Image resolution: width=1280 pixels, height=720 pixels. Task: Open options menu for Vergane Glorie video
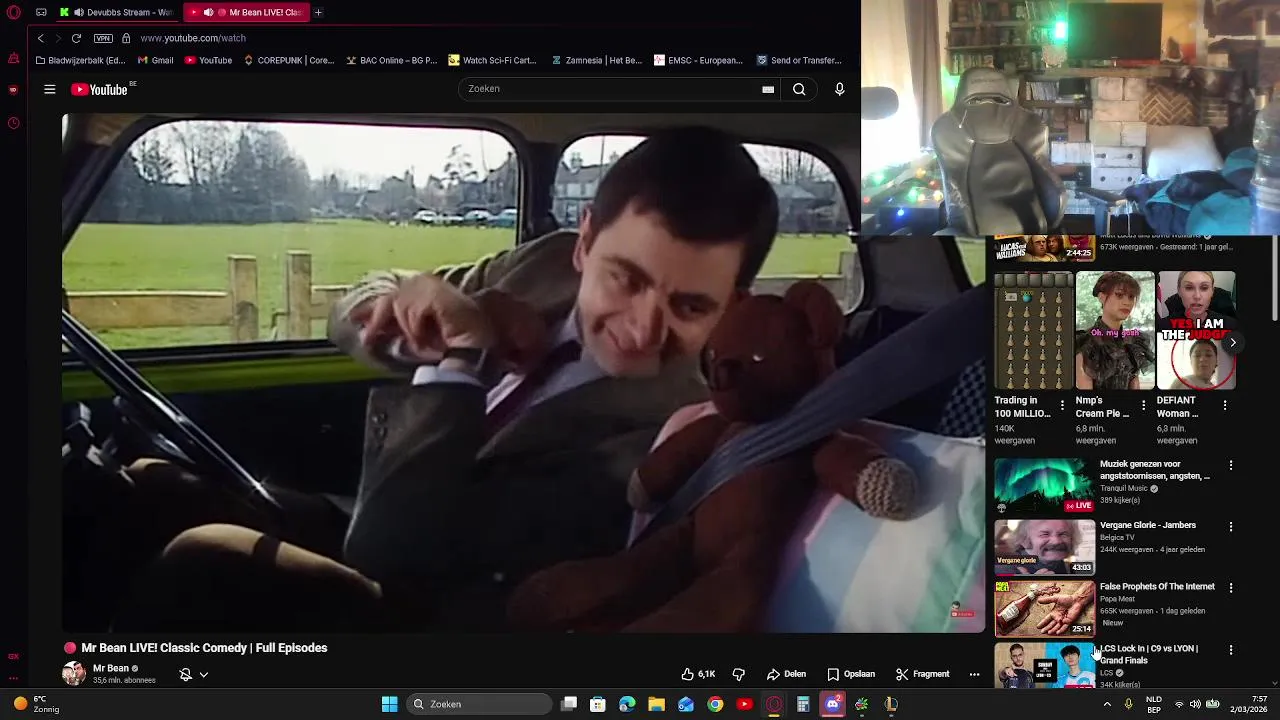(1231, 526)
